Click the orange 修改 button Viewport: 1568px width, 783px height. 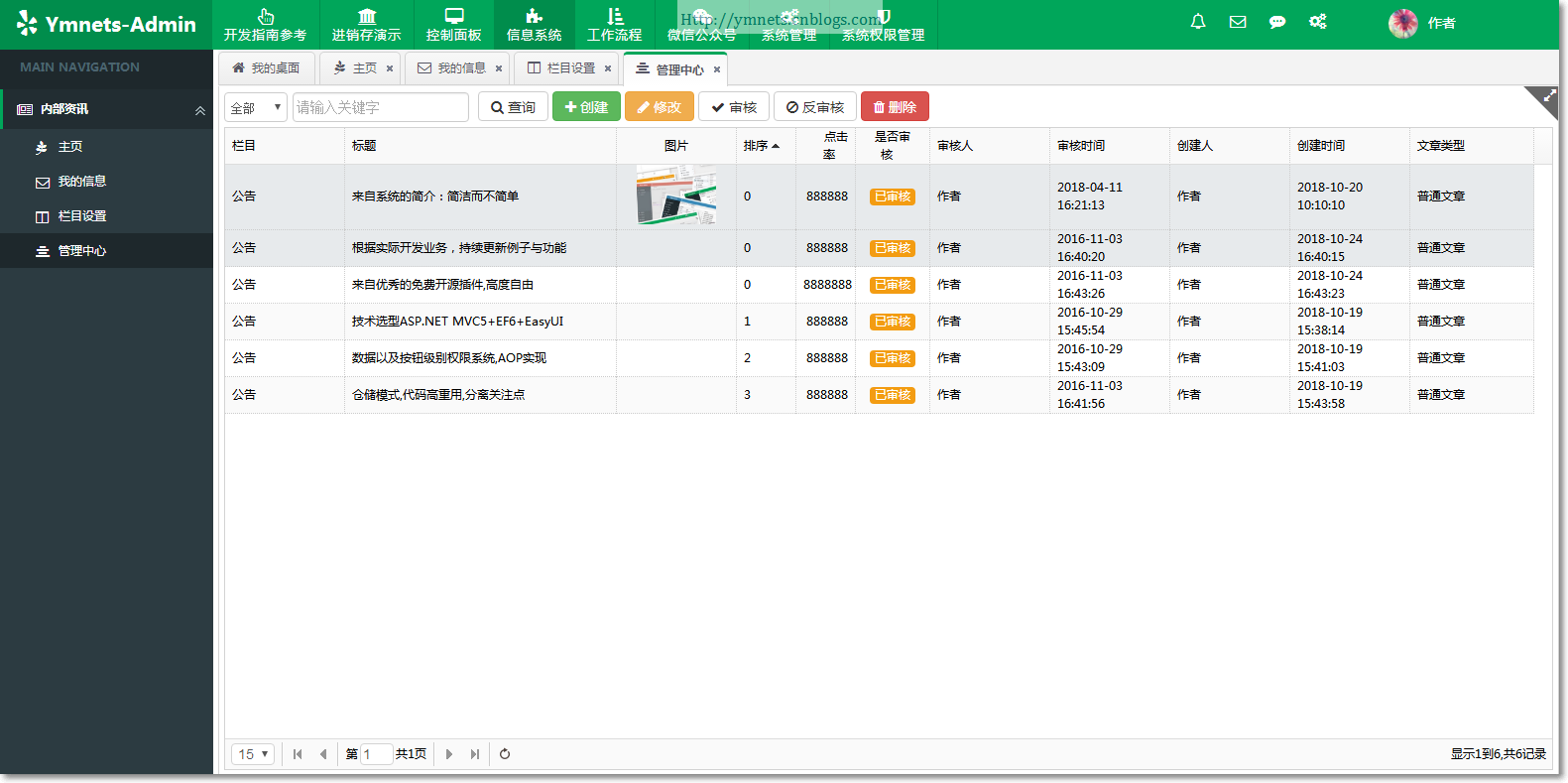[660, 107]
